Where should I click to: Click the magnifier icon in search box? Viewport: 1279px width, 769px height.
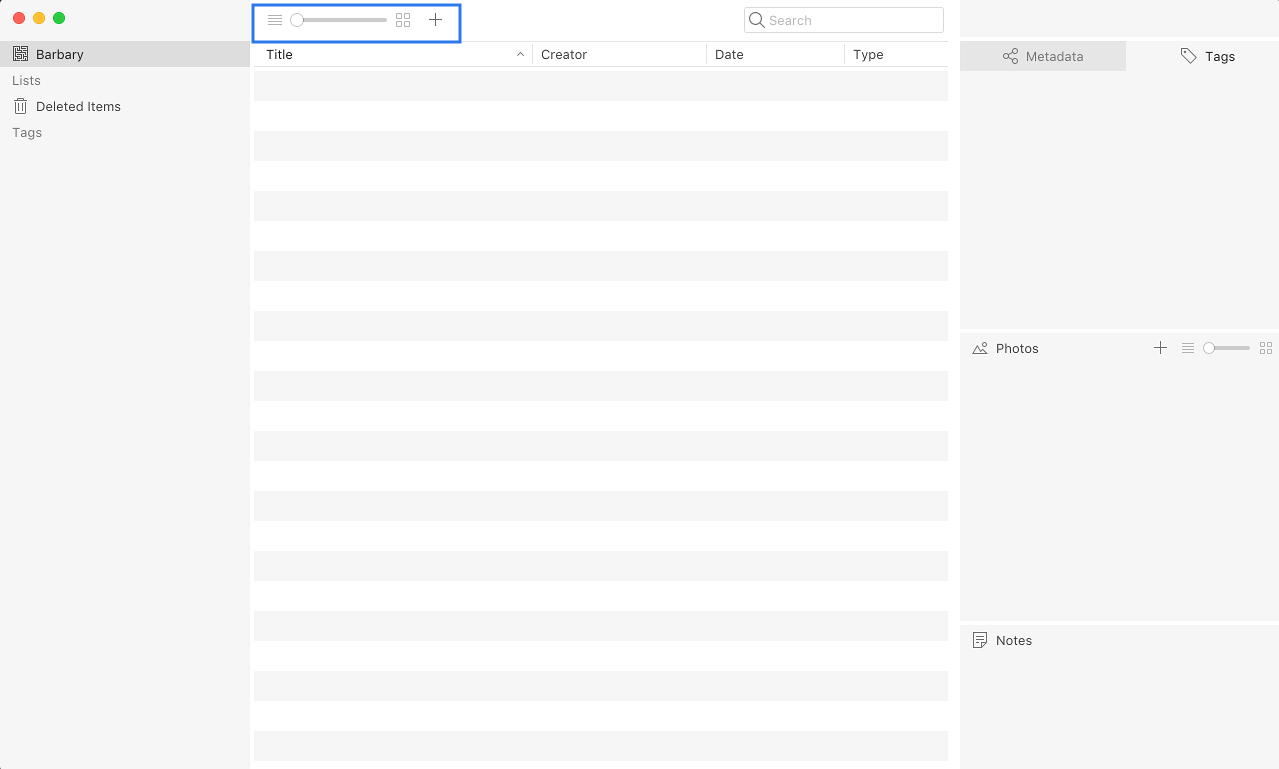click(x=757, y=20)
